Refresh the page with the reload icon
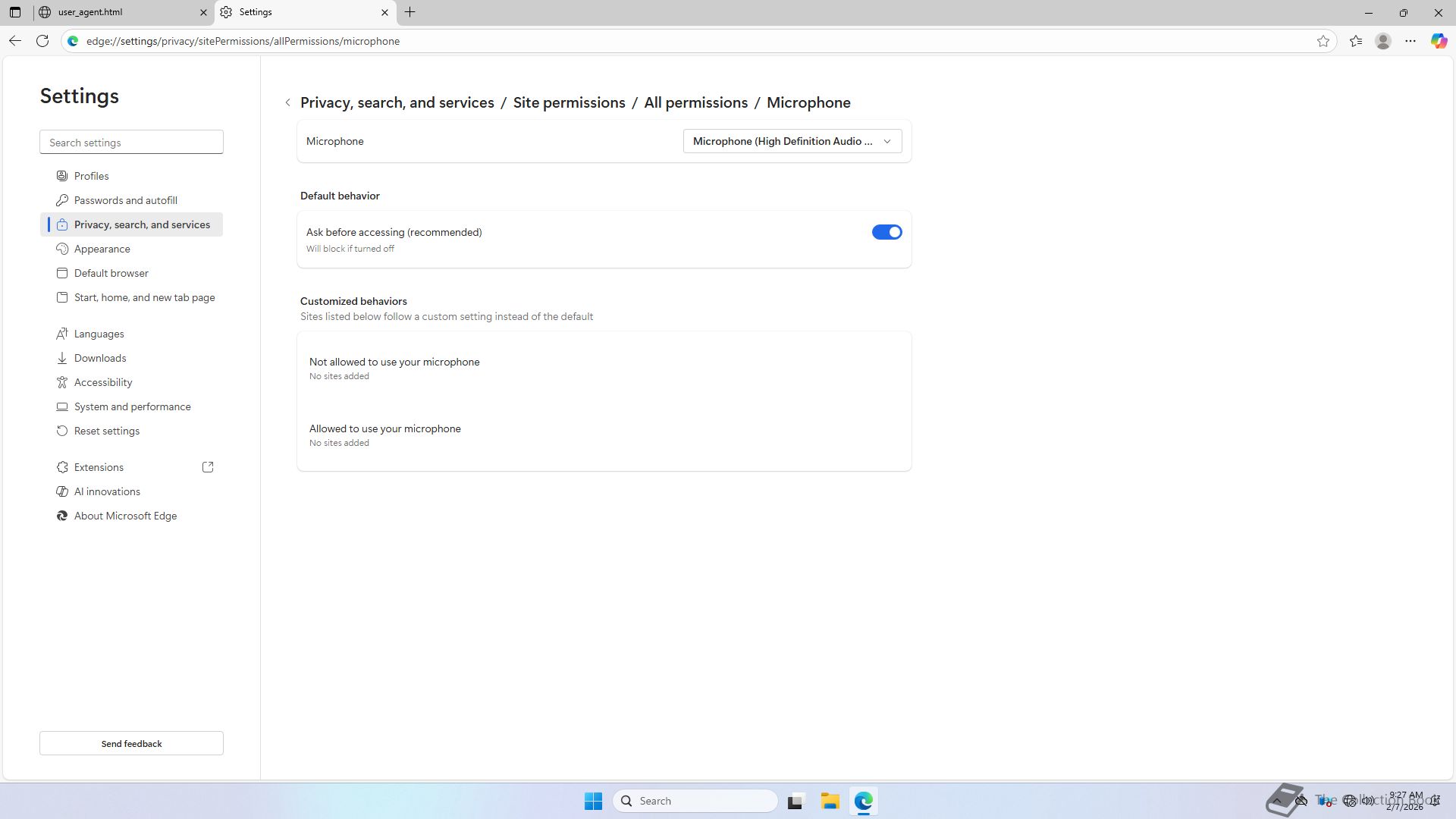Screen dimensions: 1456x819 coord(42,41)
